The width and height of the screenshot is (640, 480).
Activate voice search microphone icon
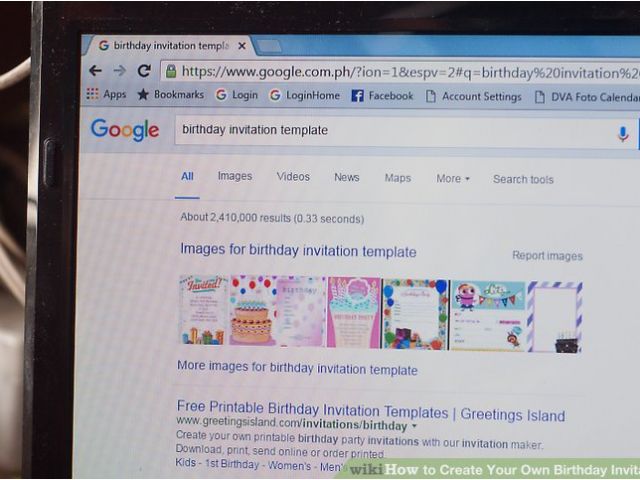(622, 133)
